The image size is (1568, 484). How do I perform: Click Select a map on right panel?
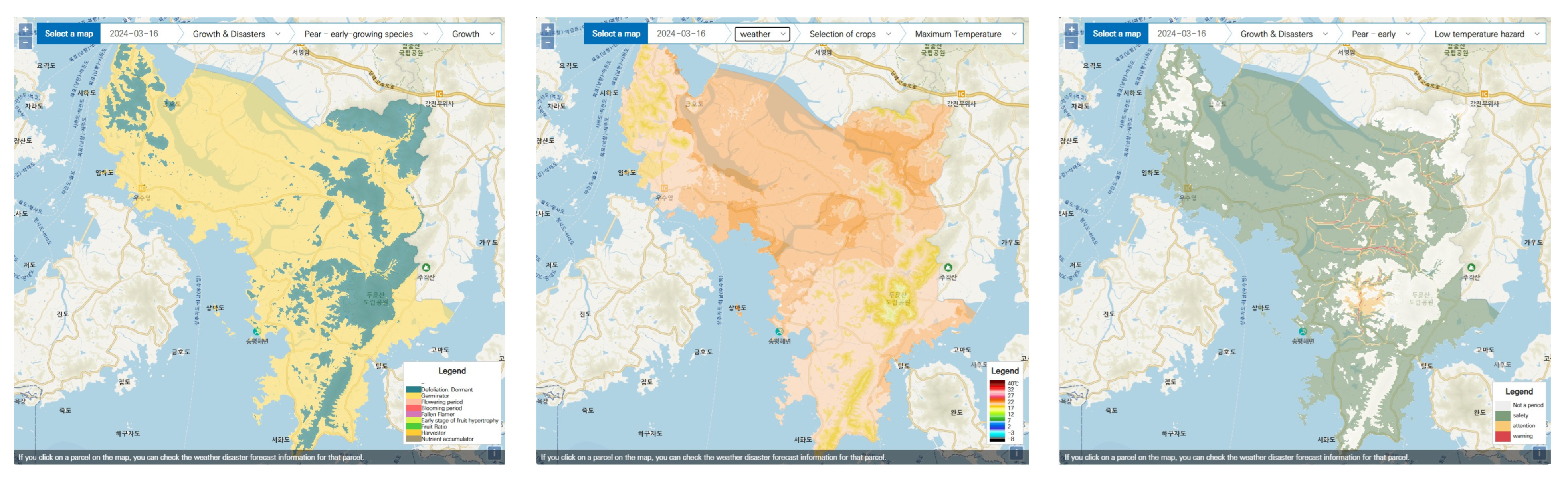pos(1117,34)
